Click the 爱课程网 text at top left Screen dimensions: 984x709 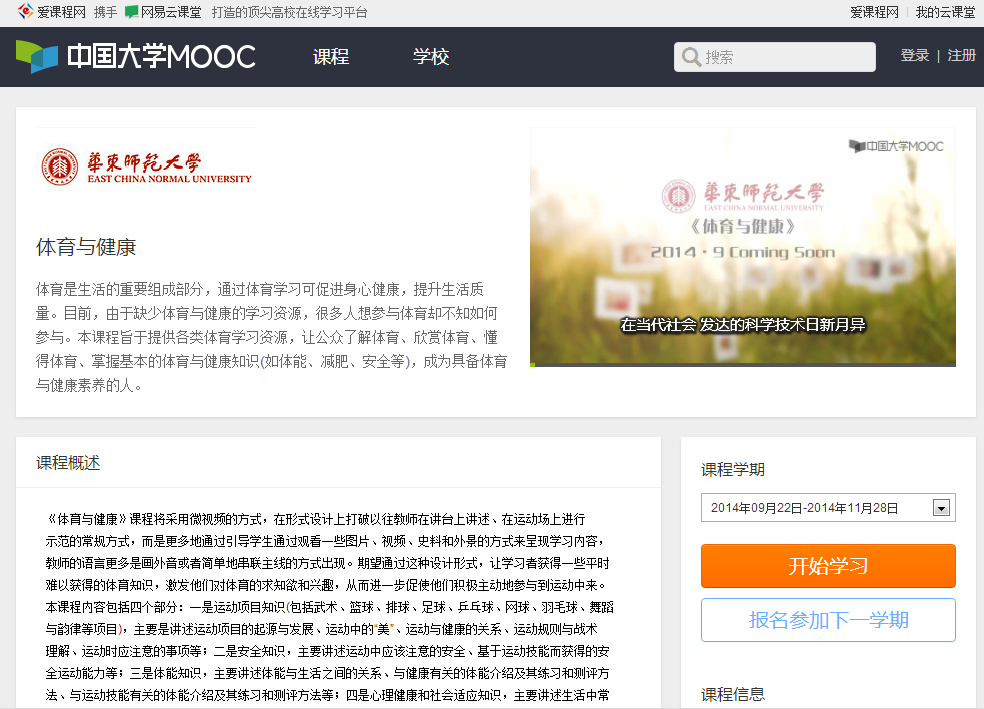click(x=61, y=12)
